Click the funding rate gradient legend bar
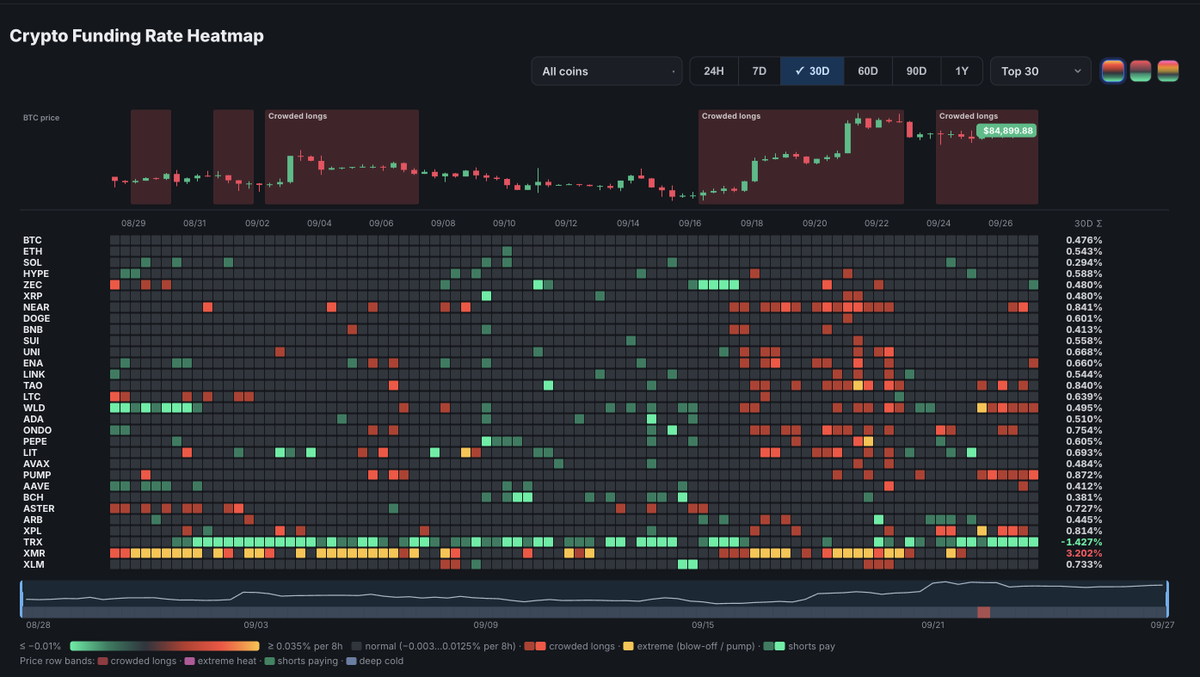Viewport: 1200px width, 677px height. tap(166, 646)
